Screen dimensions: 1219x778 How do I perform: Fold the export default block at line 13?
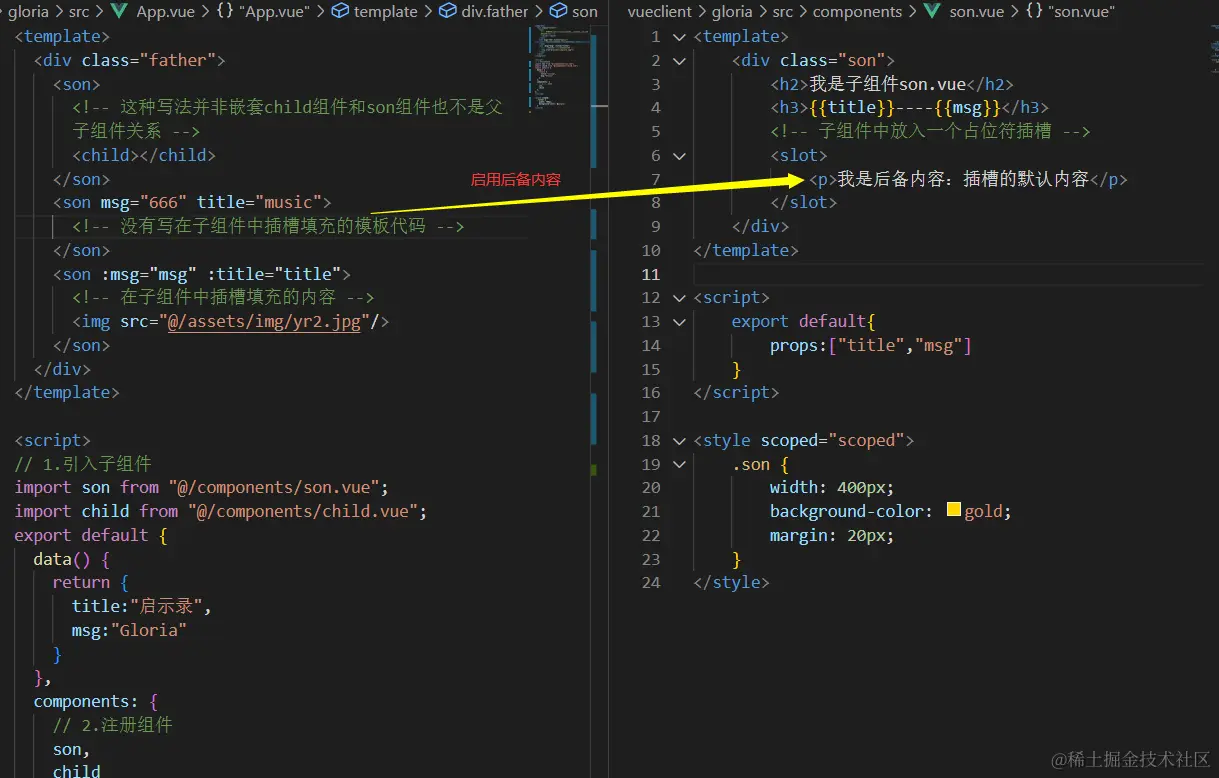click(680, 322)
